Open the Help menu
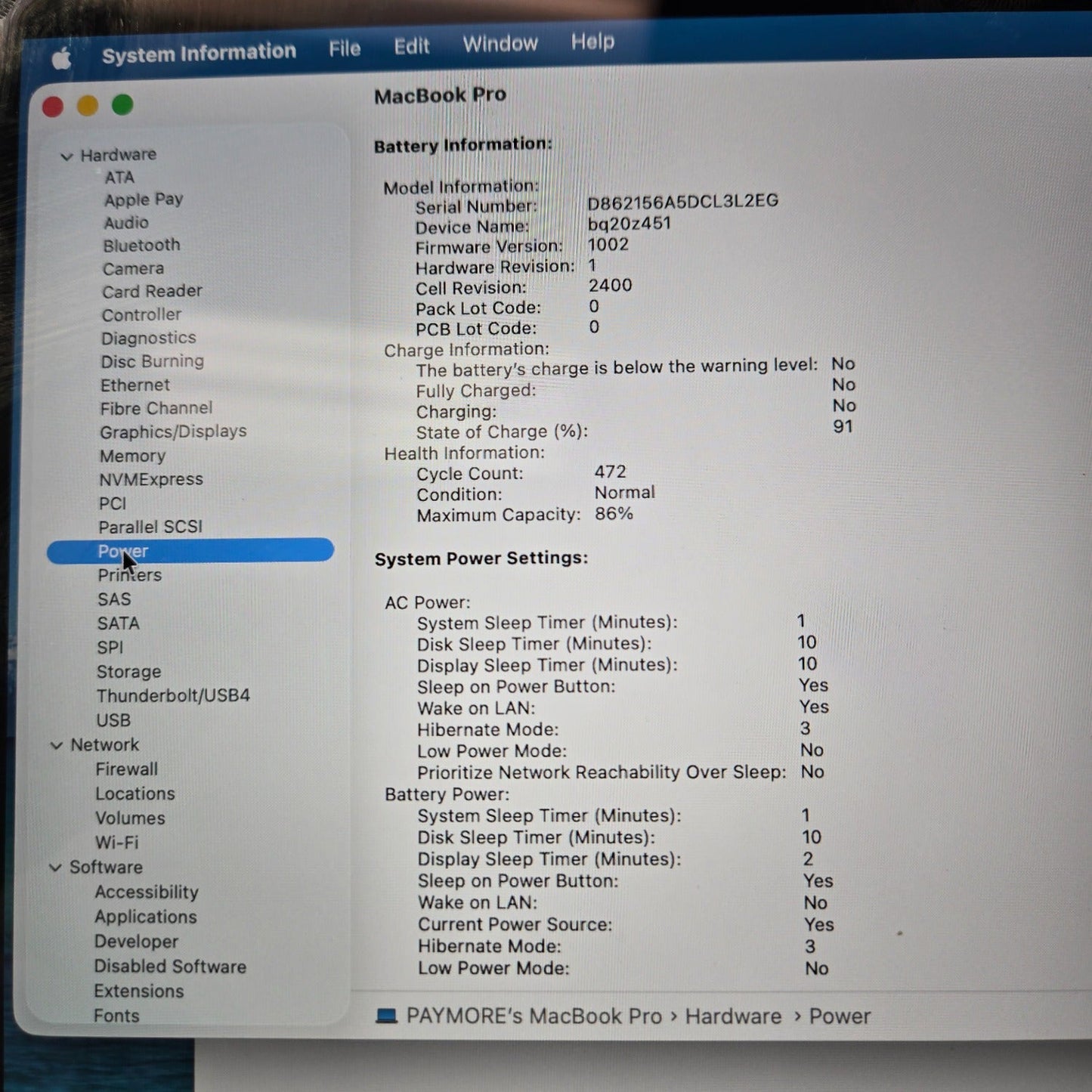 (592, 42)
